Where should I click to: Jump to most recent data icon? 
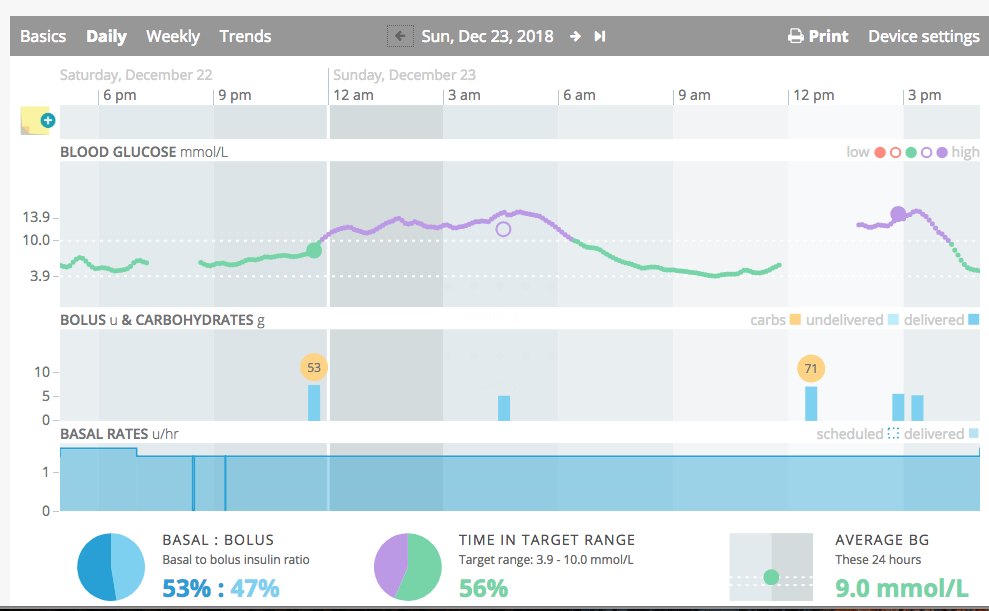point(600,37)
